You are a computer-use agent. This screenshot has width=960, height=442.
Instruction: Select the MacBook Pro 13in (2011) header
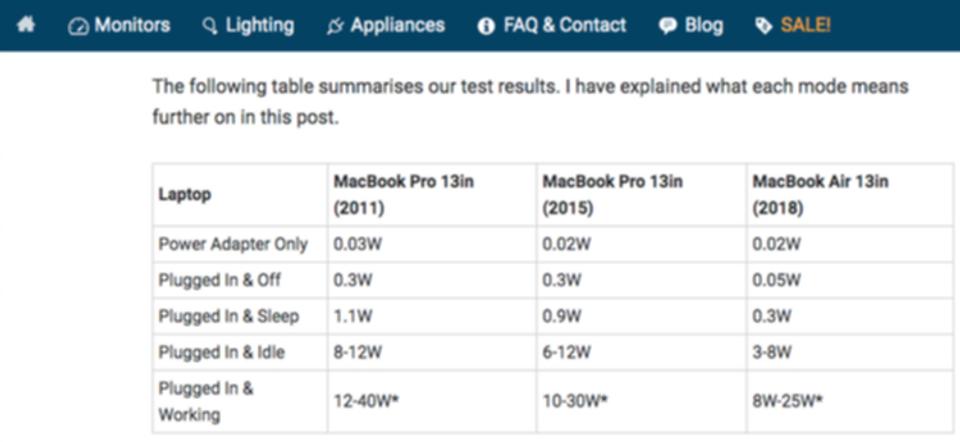[403, 195]
